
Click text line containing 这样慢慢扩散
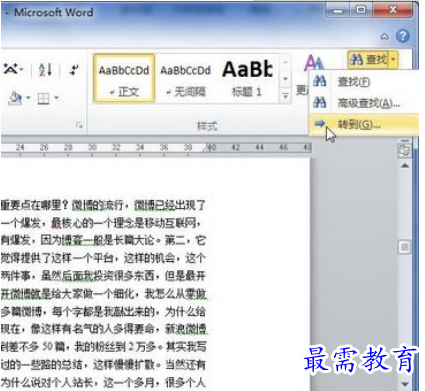[103, 365]
